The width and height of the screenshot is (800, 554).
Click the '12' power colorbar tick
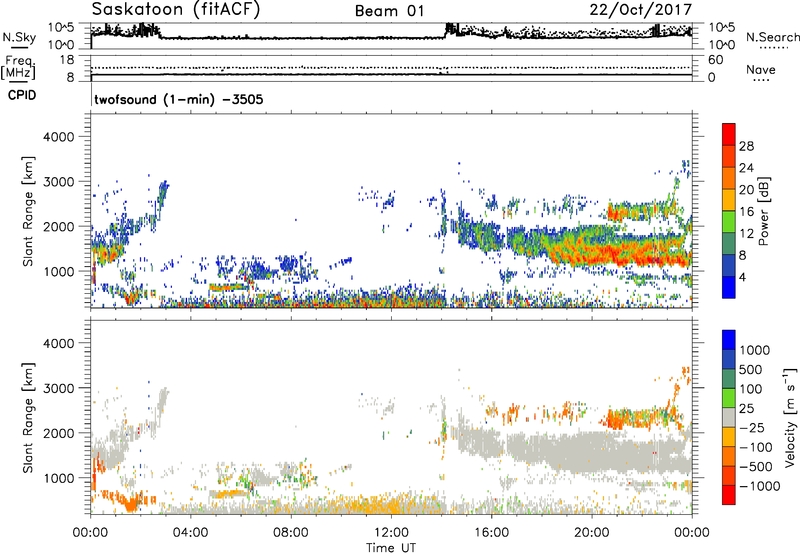tap(746, 234)
